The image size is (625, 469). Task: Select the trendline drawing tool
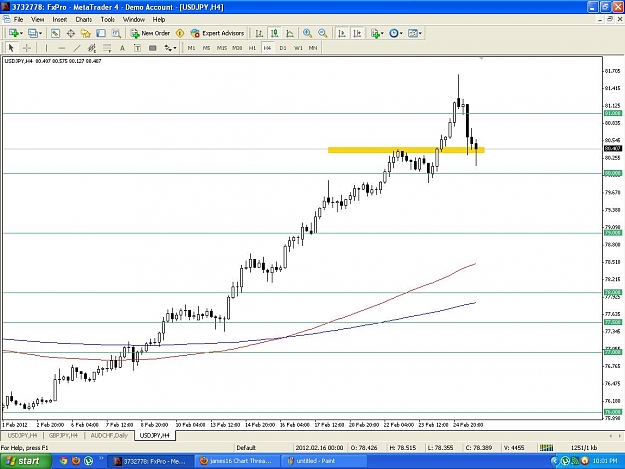point(77,48)
